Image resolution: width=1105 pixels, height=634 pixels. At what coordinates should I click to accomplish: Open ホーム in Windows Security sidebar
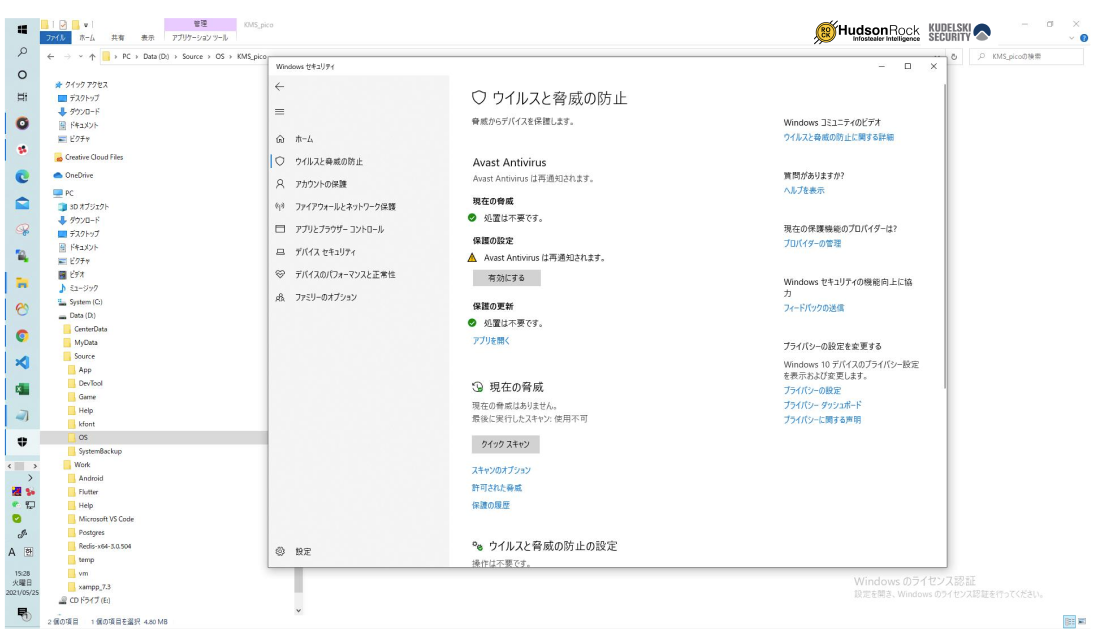[304, 139]
